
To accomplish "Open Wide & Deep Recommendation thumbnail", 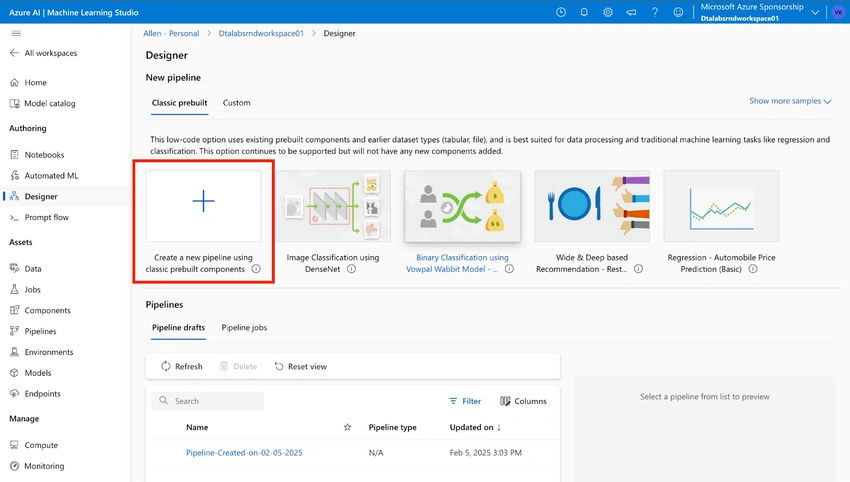I will 592,206.
